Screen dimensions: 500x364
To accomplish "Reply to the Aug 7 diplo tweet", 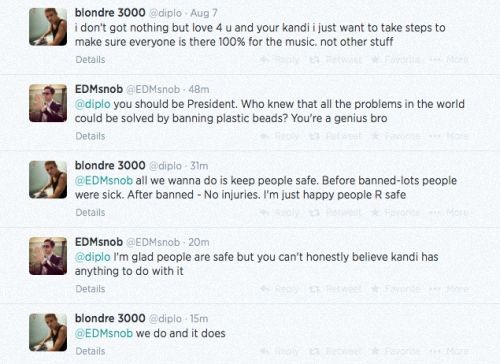I will pyautogui.click(x=279, y=60).
